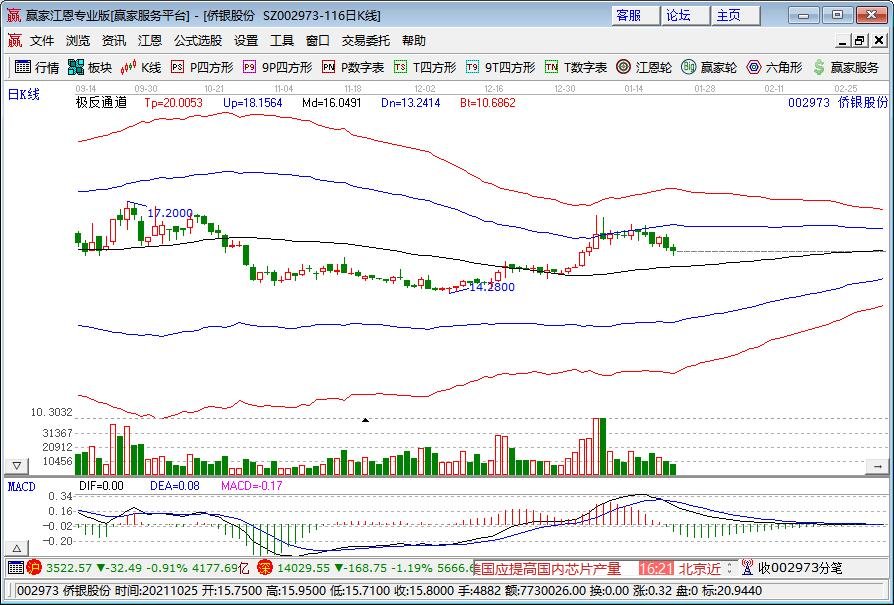894x605 pixels.
Task: Launch the 江恩轮 Gann wheel
Action: (644, 67)
